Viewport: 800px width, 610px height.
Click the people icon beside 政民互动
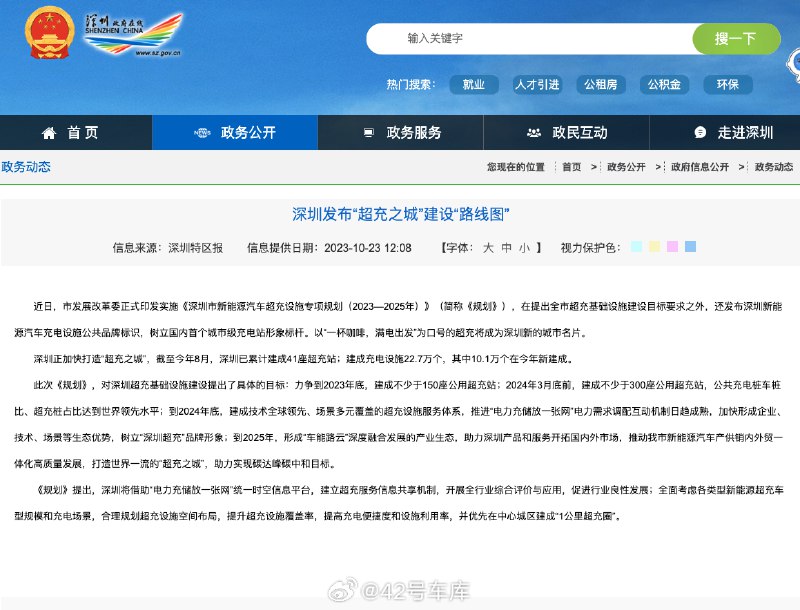pyautogui.click(x=534, y=133)
